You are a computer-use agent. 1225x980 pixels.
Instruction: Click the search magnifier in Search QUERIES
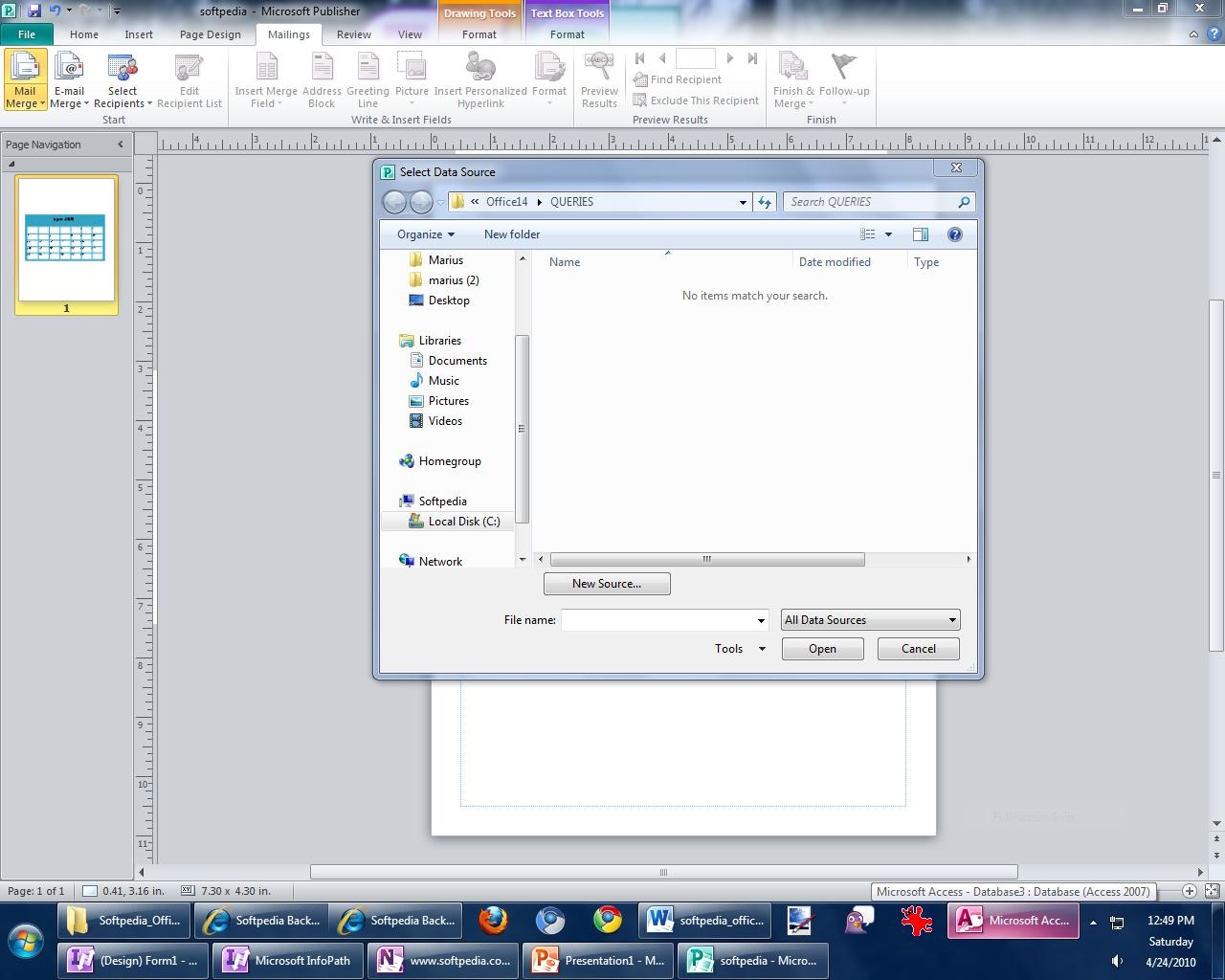click(964, 202)
